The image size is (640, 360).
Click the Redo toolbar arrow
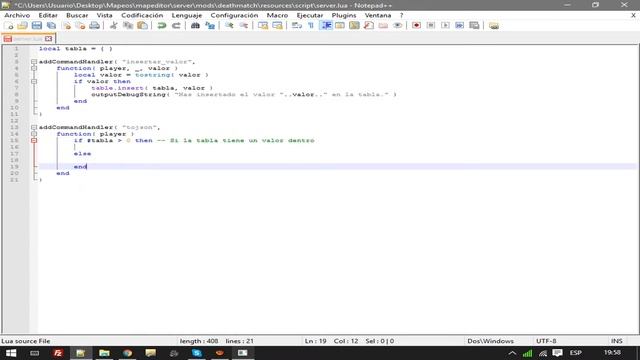click(176, 26)
